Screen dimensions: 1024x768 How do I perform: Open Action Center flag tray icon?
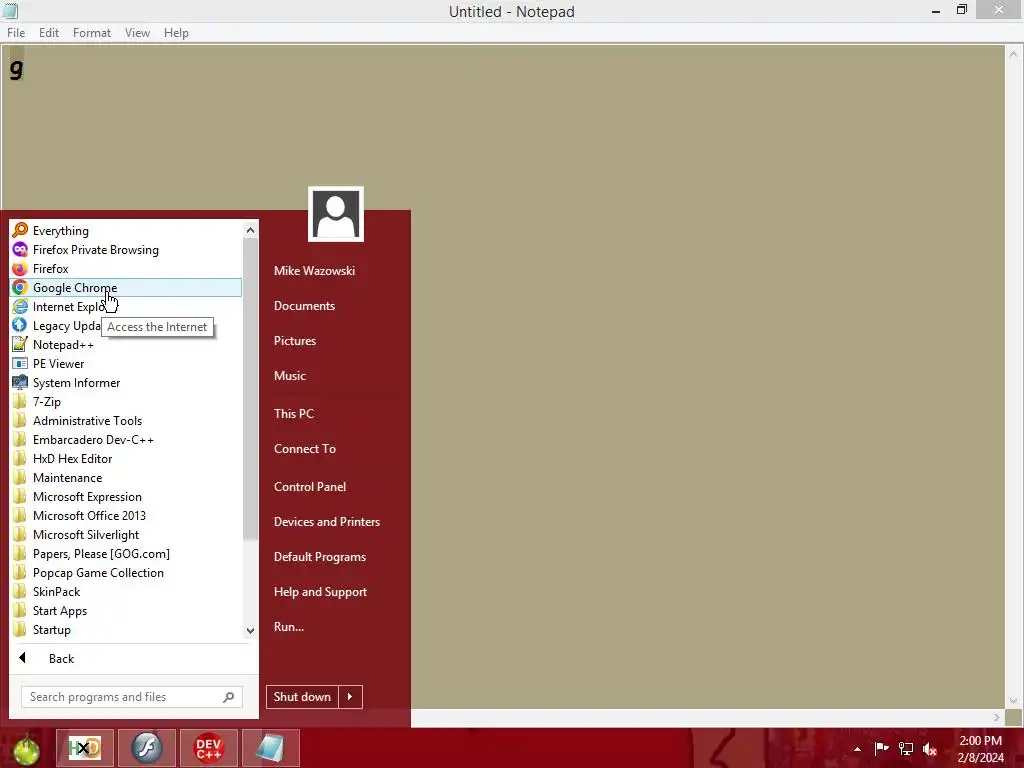tap(881, 748)
